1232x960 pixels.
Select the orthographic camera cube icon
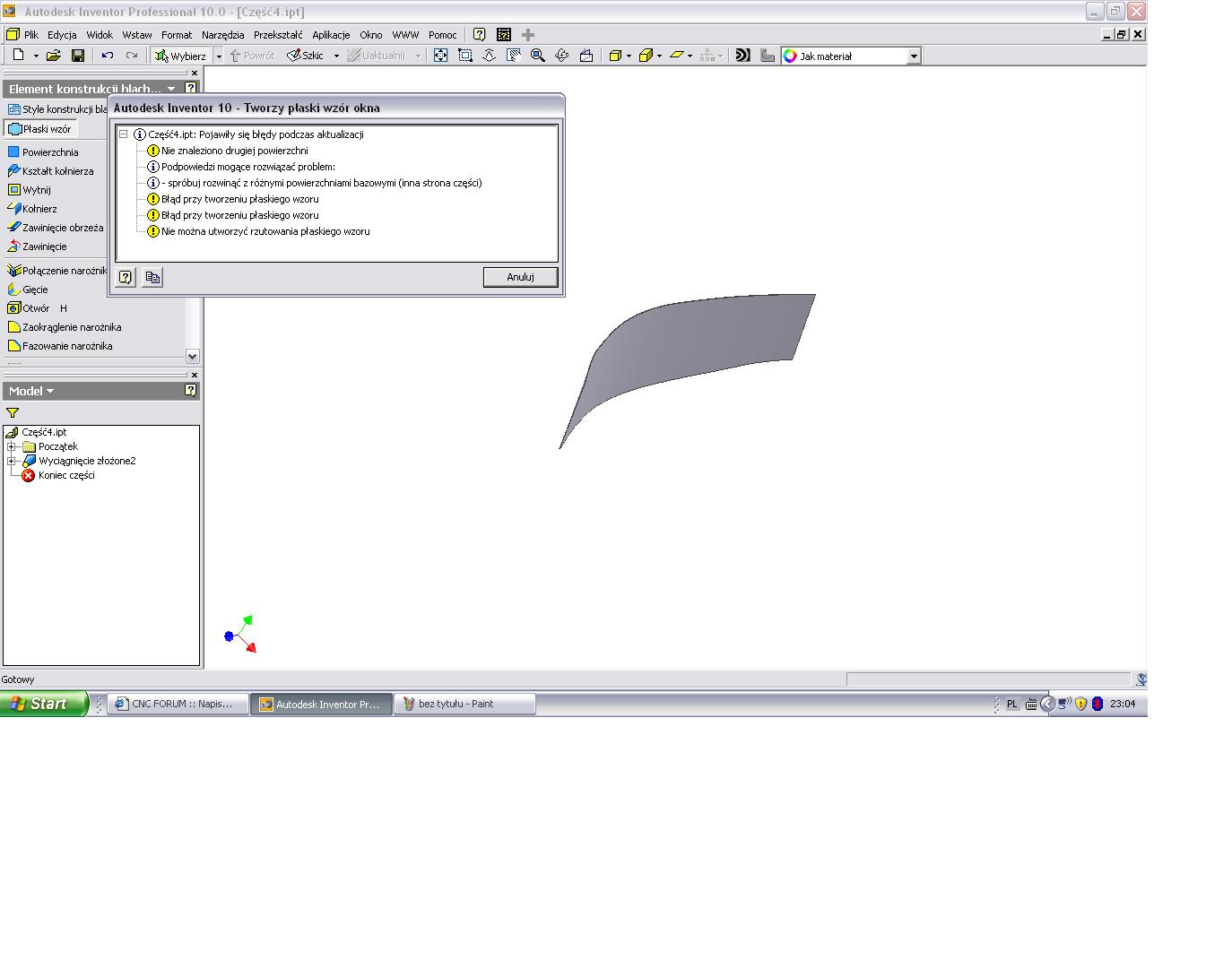[x=646, y=56]
